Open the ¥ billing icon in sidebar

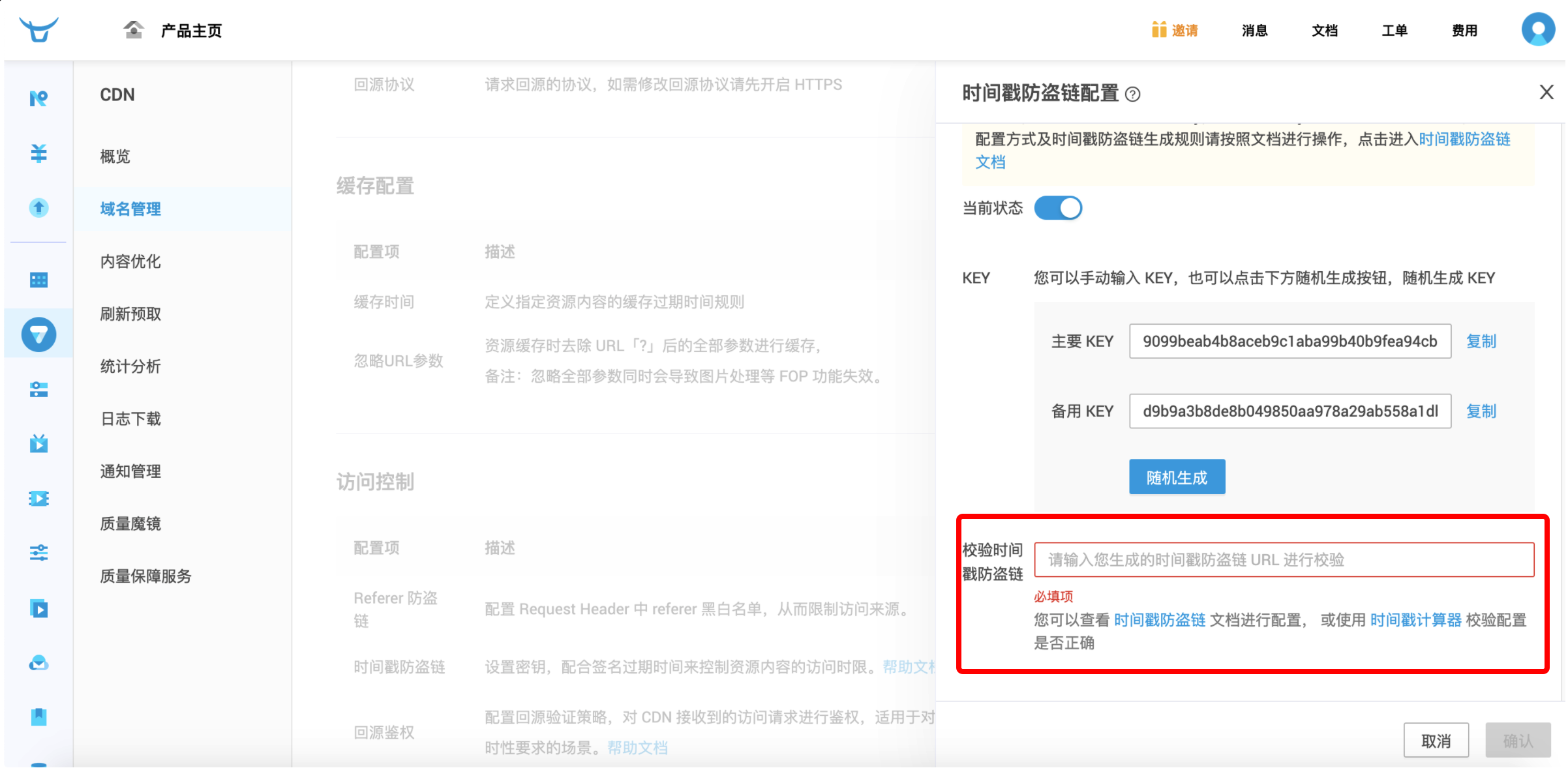coord(38,153)
